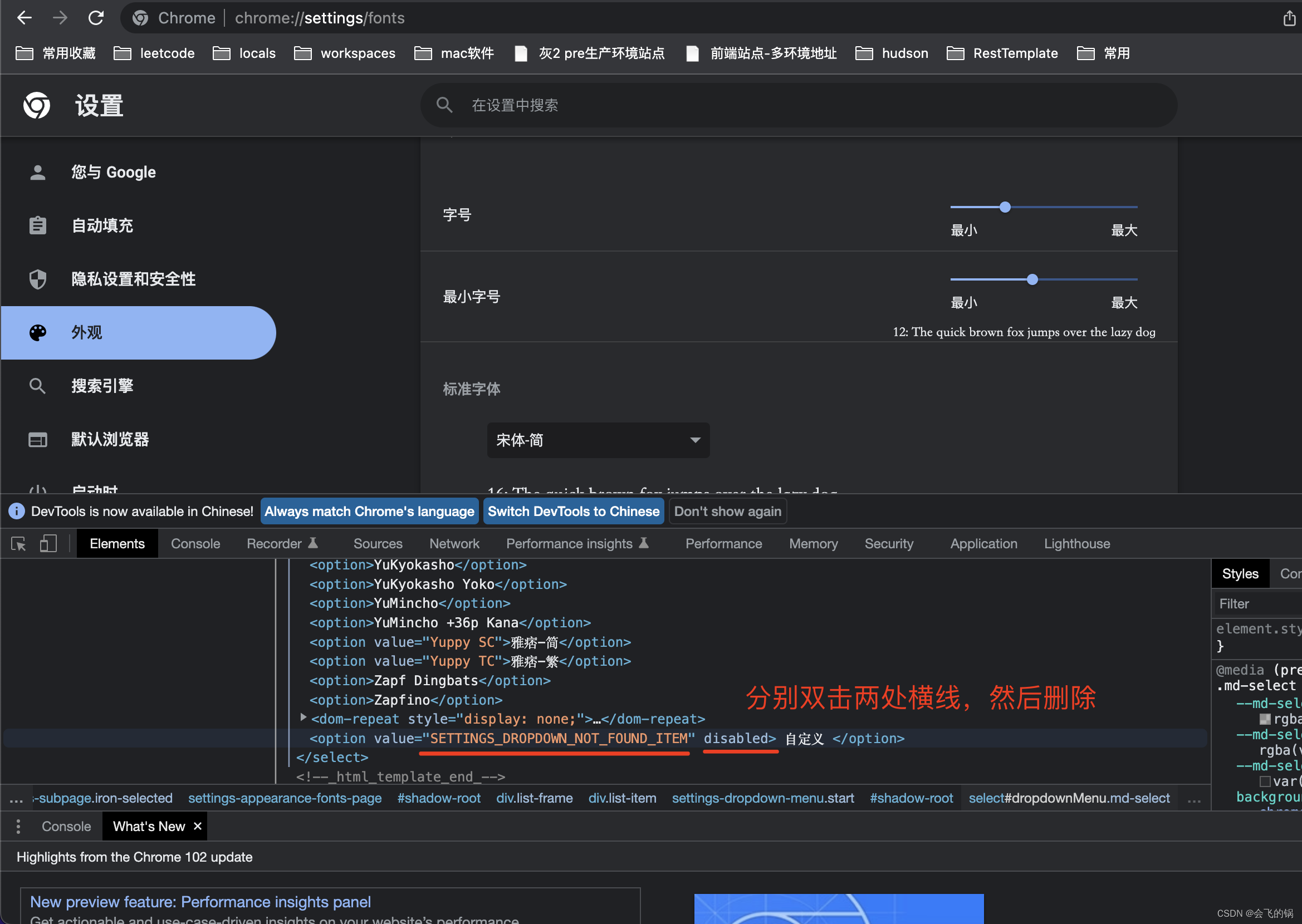
Task: Select 隐私设置和安全性 in sidebar
Action: (x=133, y=279)
